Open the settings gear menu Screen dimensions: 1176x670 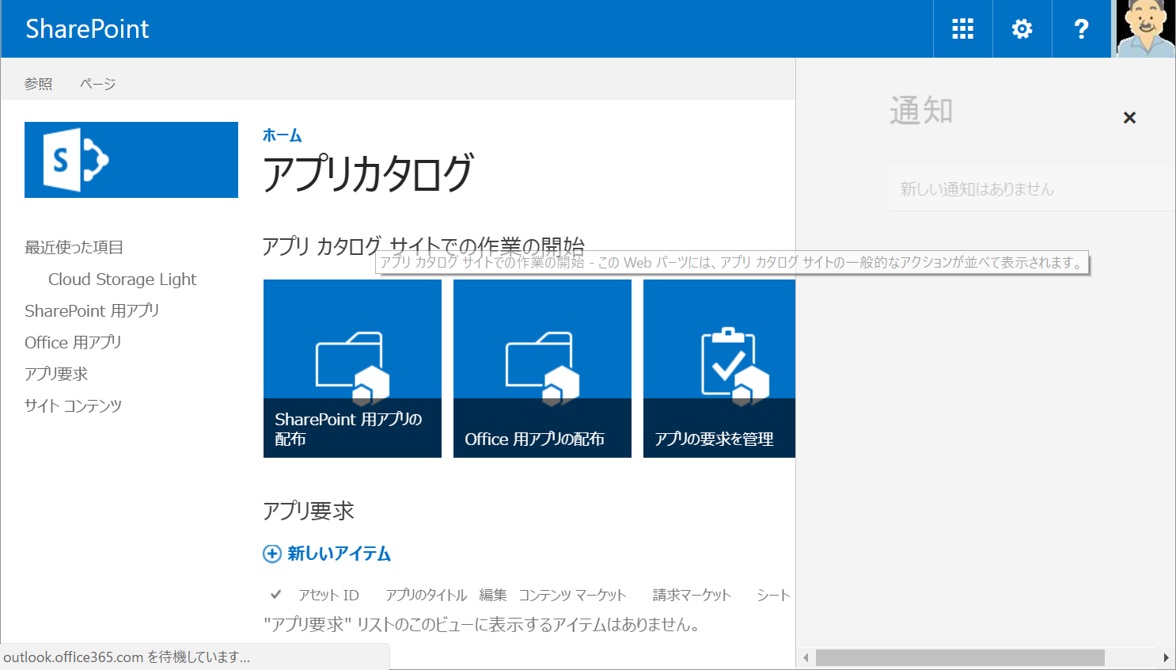pos(1021,28)
